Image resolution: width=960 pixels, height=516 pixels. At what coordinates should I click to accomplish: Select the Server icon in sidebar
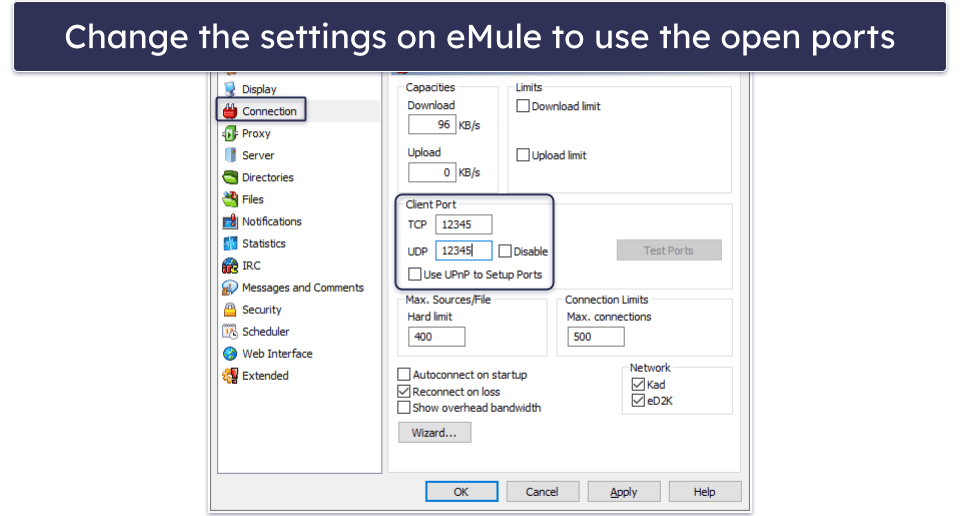tap(230, 155)
